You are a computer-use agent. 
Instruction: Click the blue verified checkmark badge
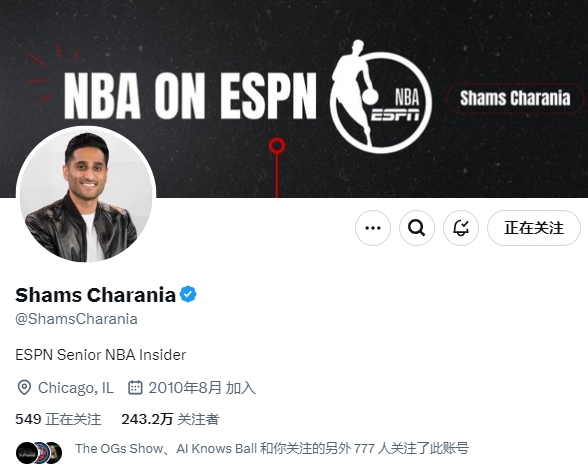pyautogui.click(x=188, y=294)
